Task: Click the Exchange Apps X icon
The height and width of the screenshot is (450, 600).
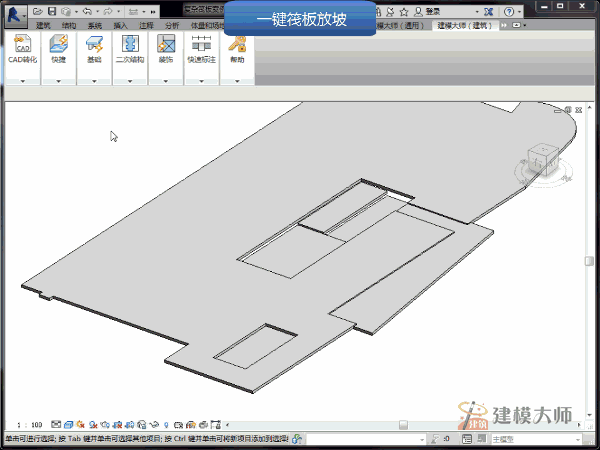Action: 489,12
